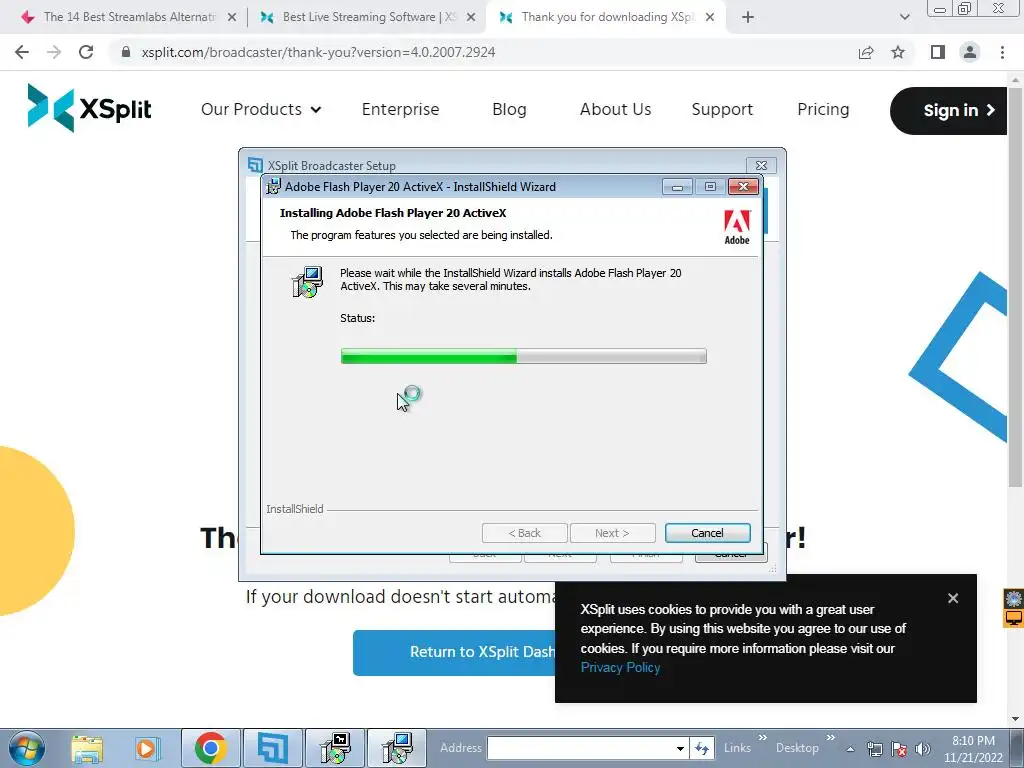Toggle the browser side panel
Image resolution: width=1024 pixels, height=768 pixels.
click(x=938, y=52)
